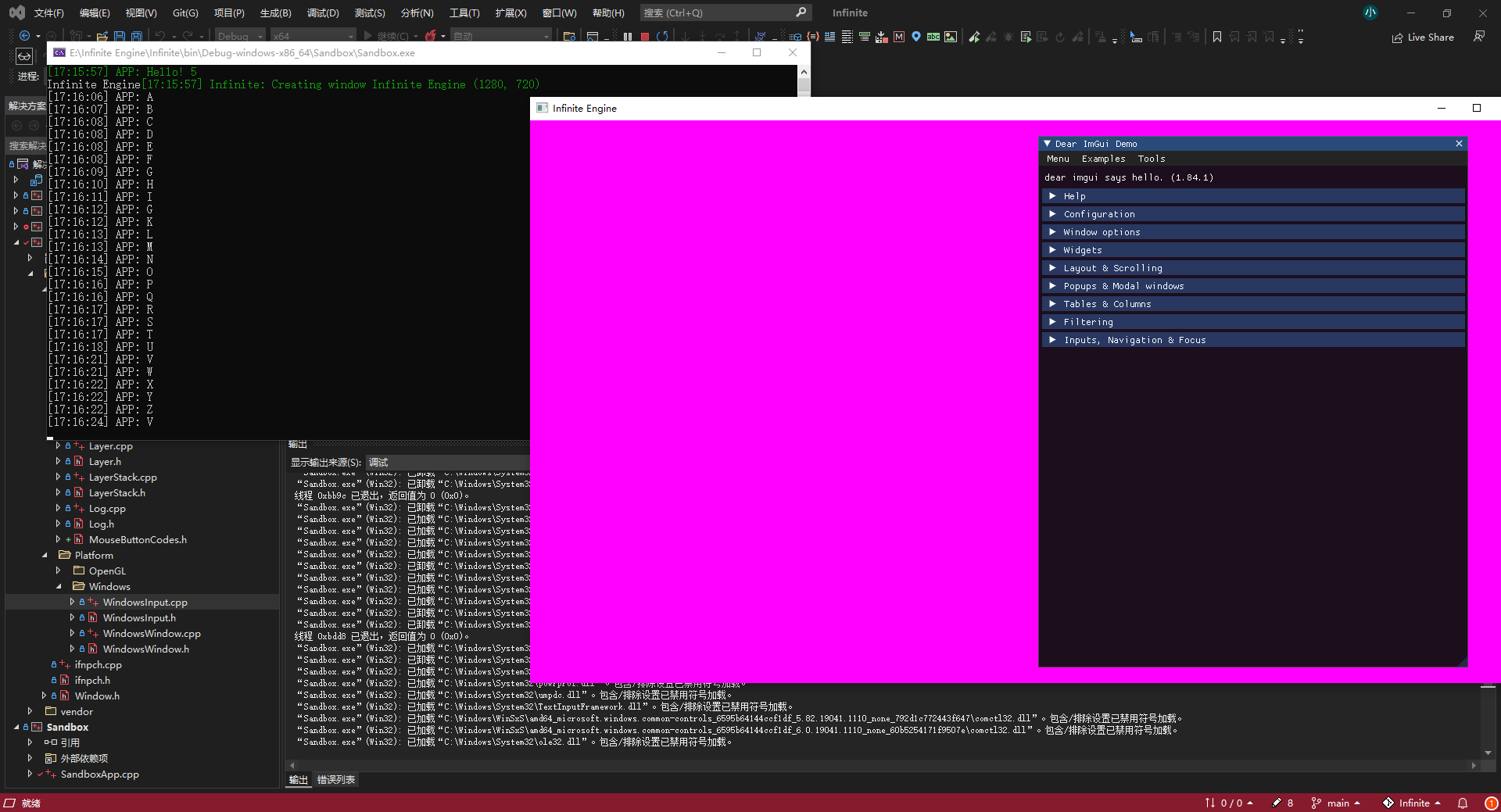
Task: Open Infinite repository selector in status bar
Action: pyautogui.click(x=1412, y=803)
